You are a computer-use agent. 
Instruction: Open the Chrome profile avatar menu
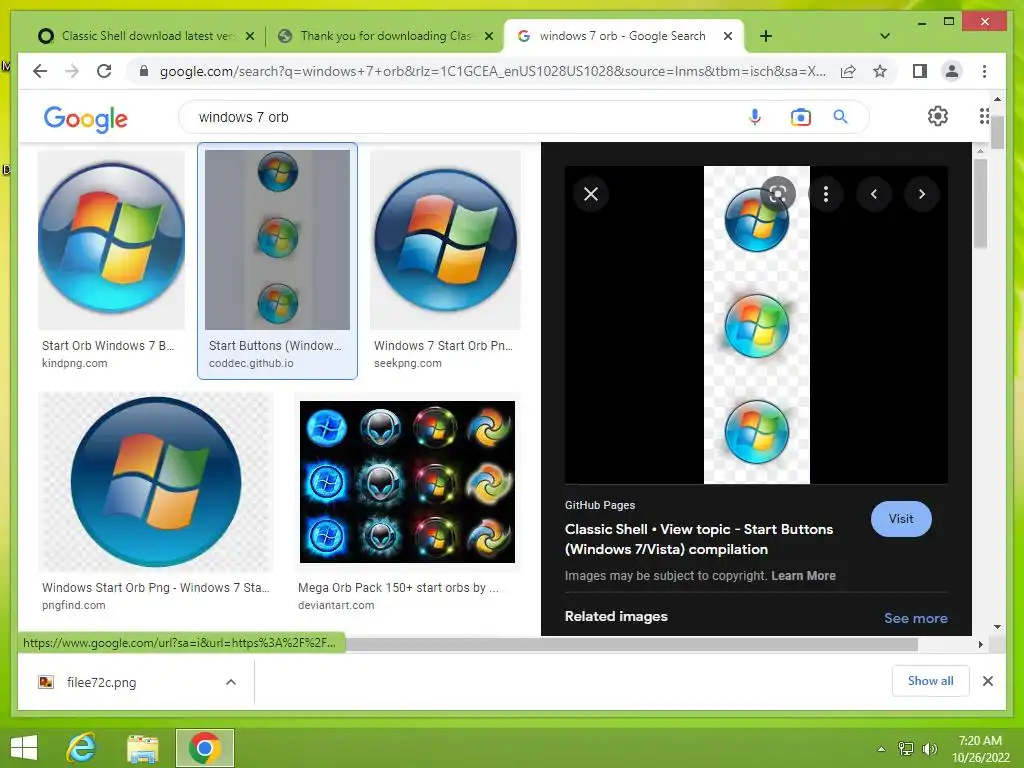[x=952, y=71]
